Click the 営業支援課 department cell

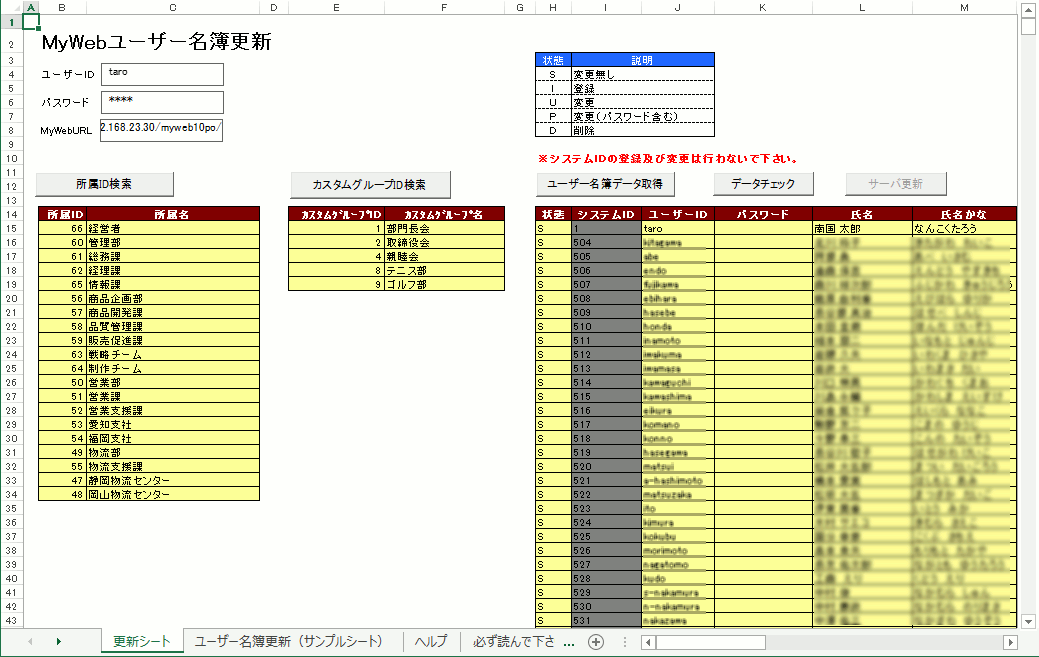click(x=173, y=411)
